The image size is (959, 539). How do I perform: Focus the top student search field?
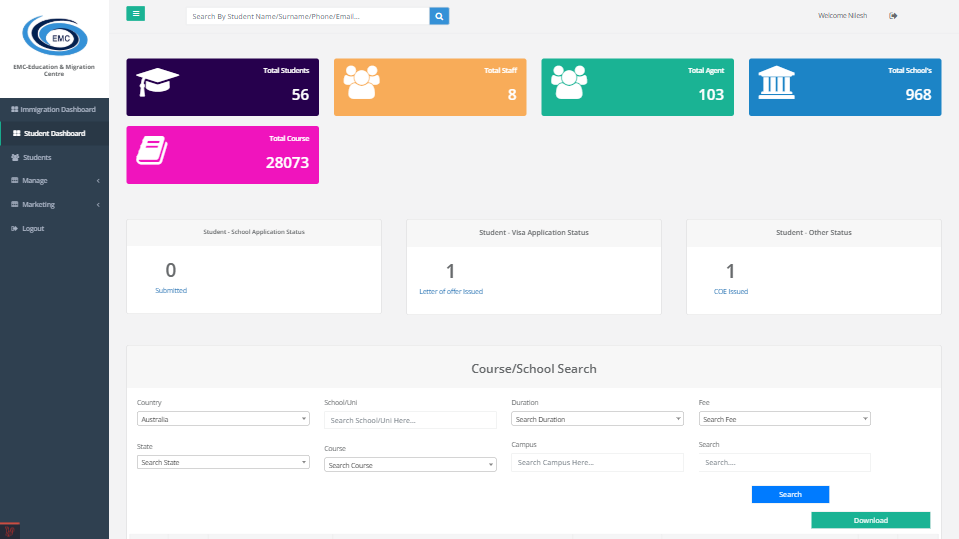pyautogui.click(x=308, y=17)
